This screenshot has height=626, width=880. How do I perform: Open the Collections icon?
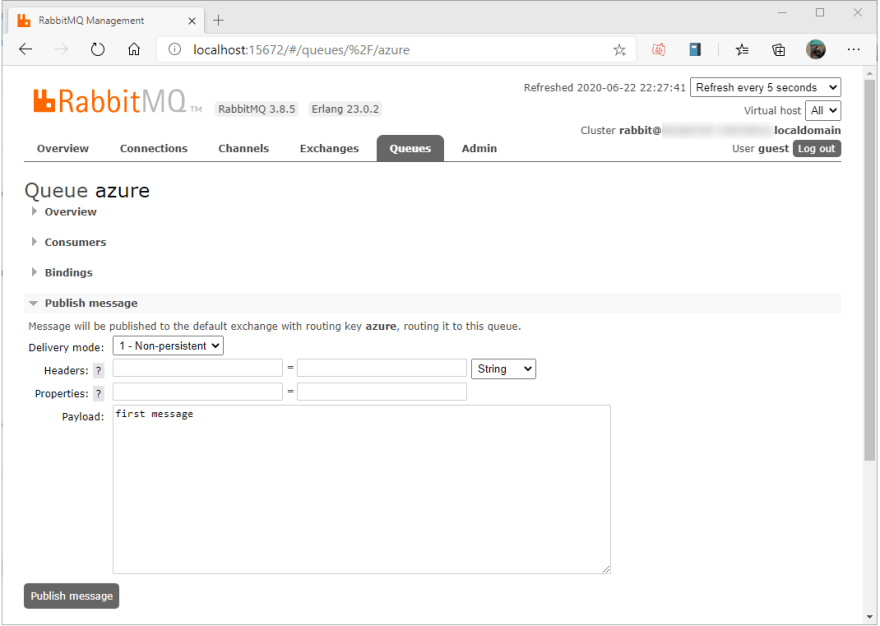point(778,50)
